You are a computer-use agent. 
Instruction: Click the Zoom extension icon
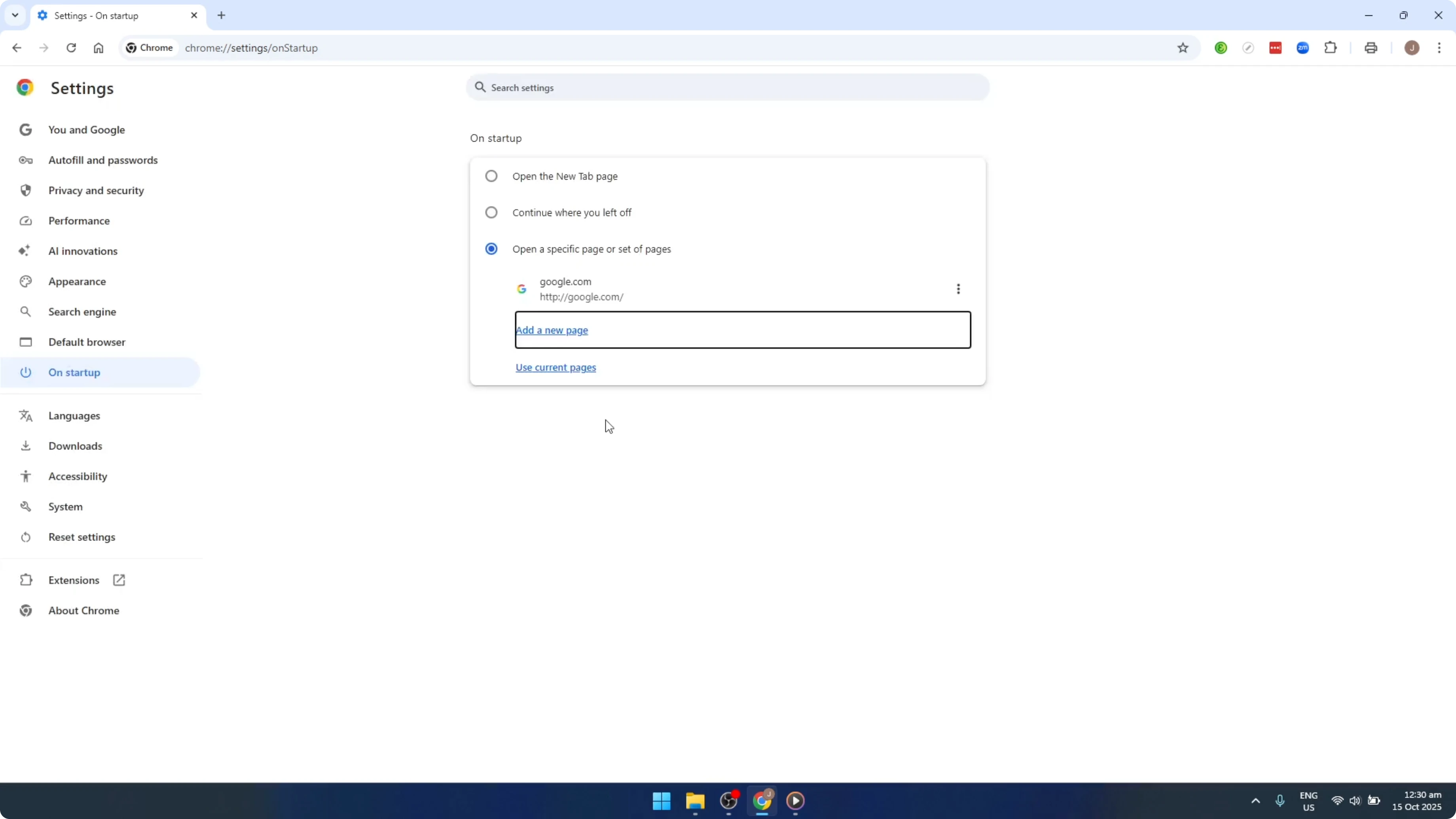[1303, 47]
